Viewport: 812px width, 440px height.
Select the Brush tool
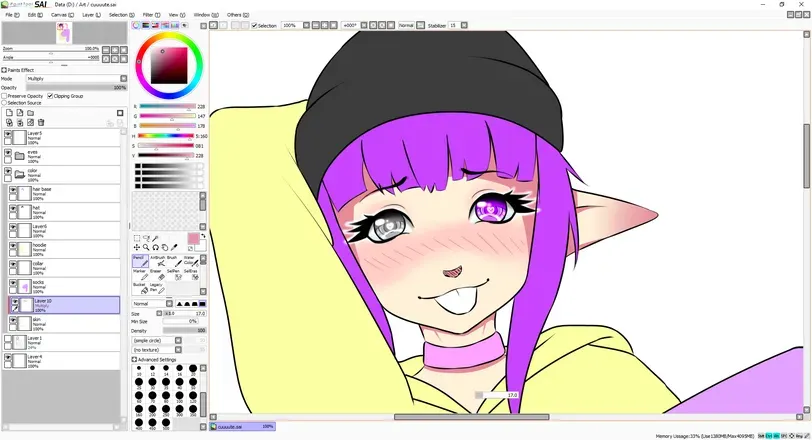pyautogui.click(x=173, y=261)
